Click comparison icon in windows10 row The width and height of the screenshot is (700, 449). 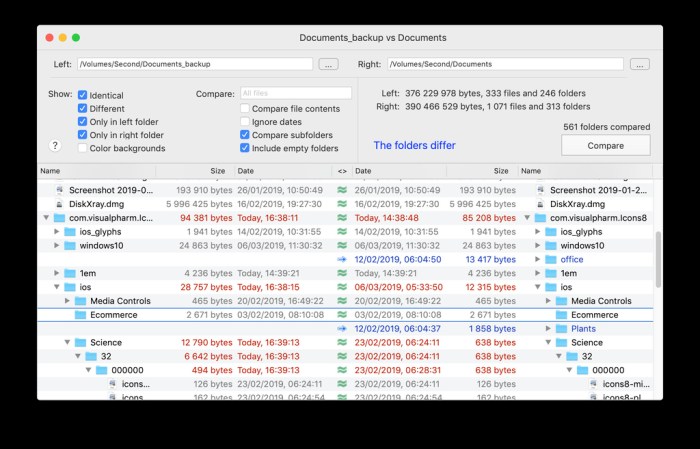pos(342,245)
